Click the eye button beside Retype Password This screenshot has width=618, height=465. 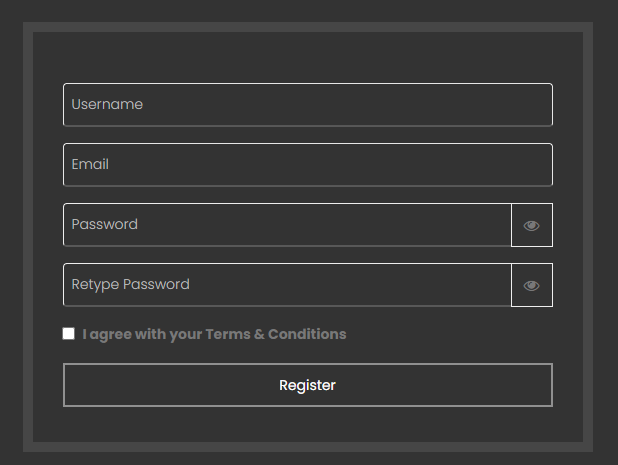click(x=532, y=285)
